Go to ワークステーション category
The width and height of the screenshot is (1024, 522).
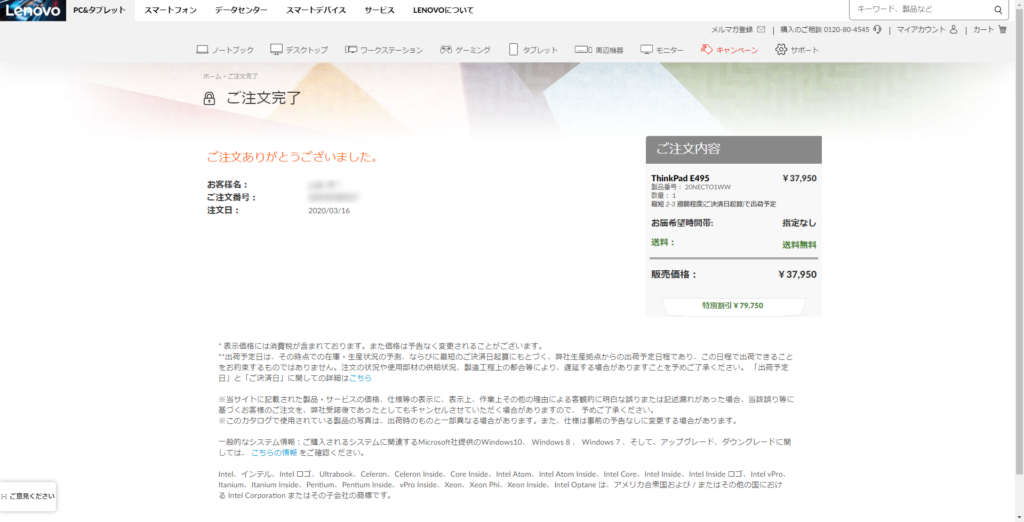pyautogui.click(x=391, y=50)
